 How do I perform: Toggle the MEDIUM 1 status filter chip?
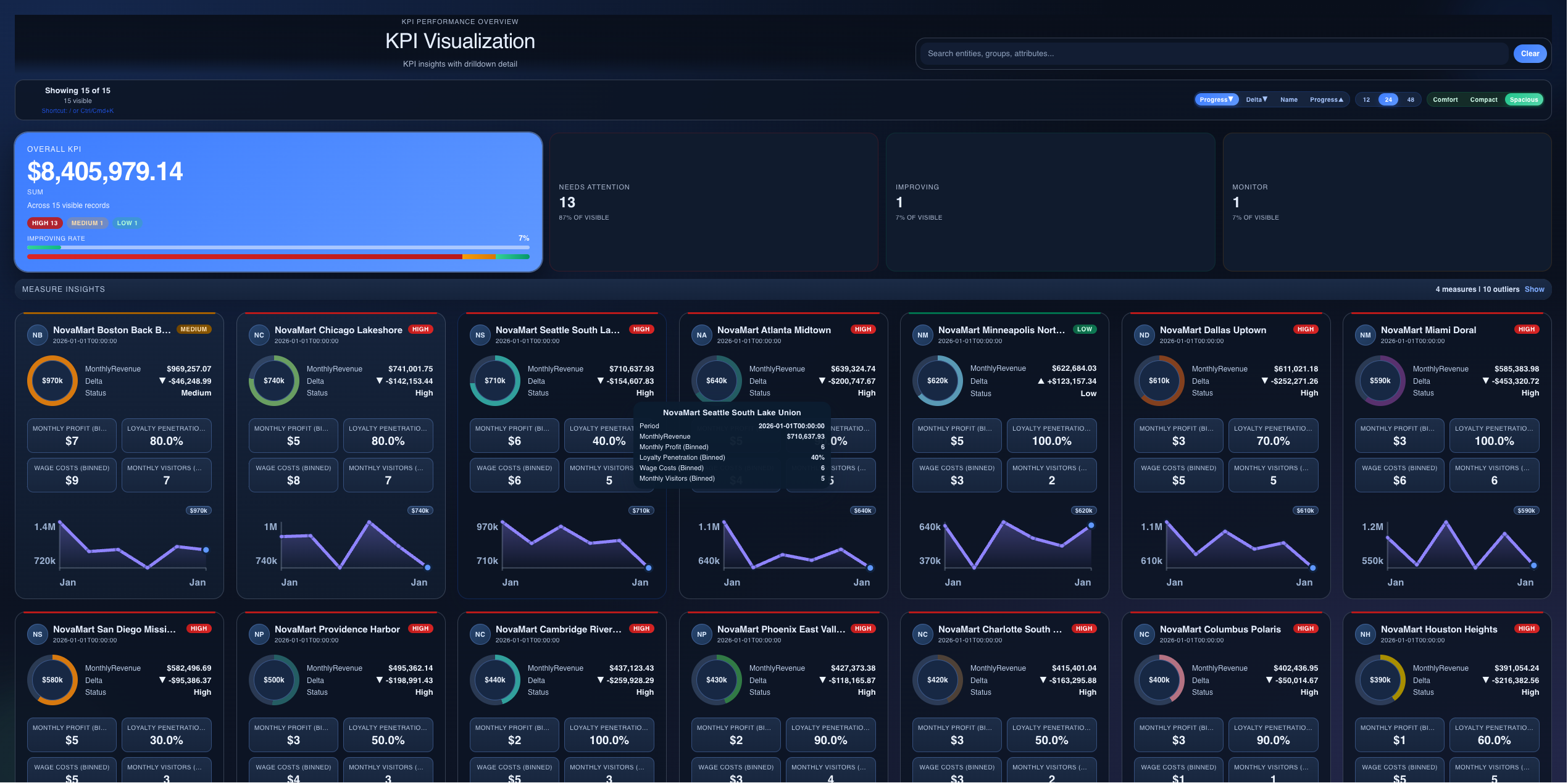click(x=87, y=223)
